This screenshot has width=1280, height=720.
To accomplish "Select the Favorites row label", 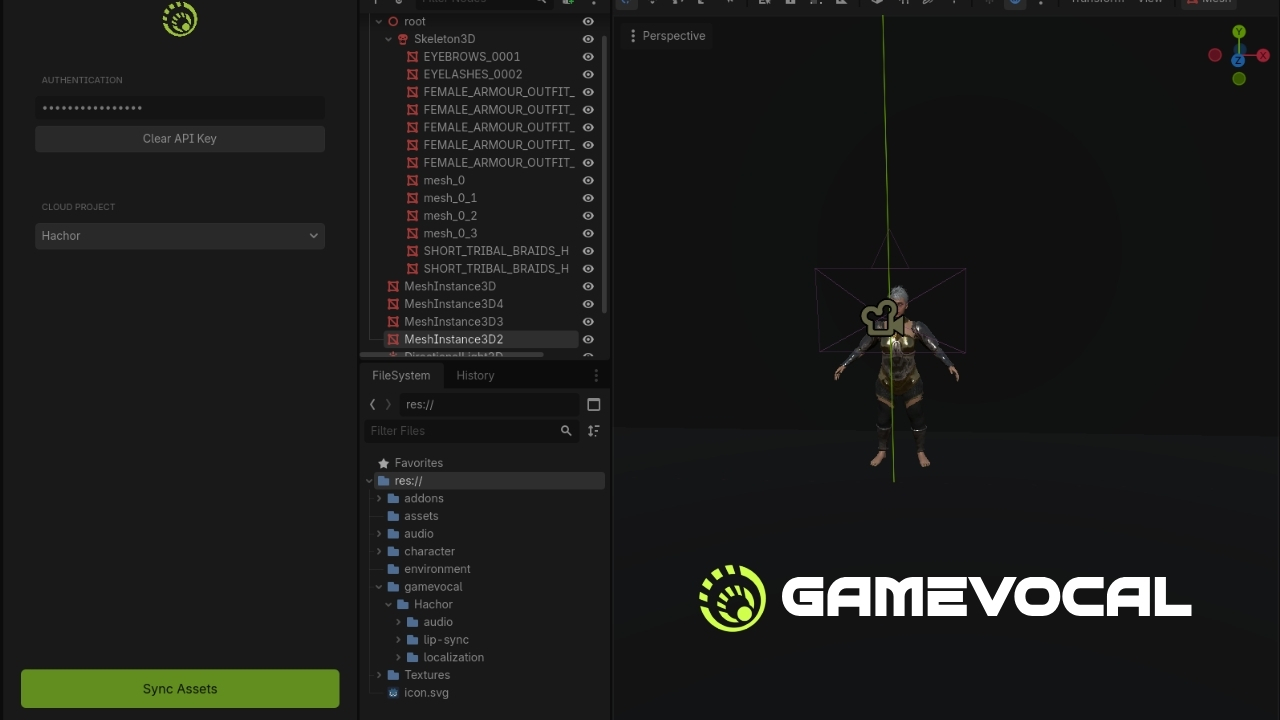I will [x=418, y=463].
